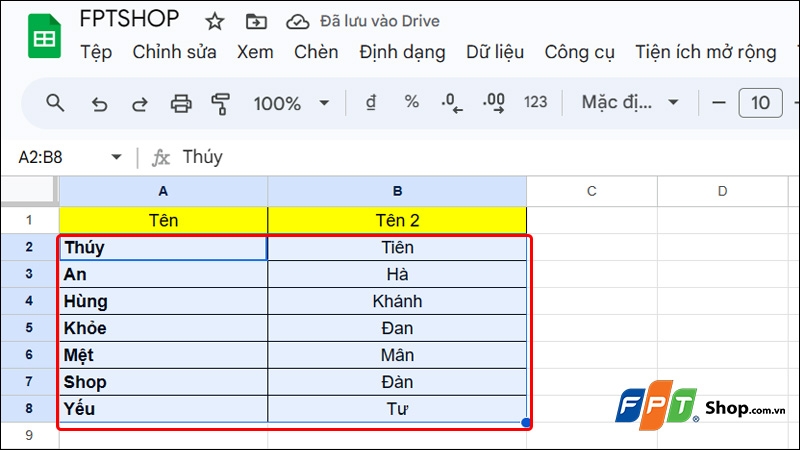Screen dimensions: 800x450
Task: Open the Công cụ menu
Action: (x=580, y=53)
